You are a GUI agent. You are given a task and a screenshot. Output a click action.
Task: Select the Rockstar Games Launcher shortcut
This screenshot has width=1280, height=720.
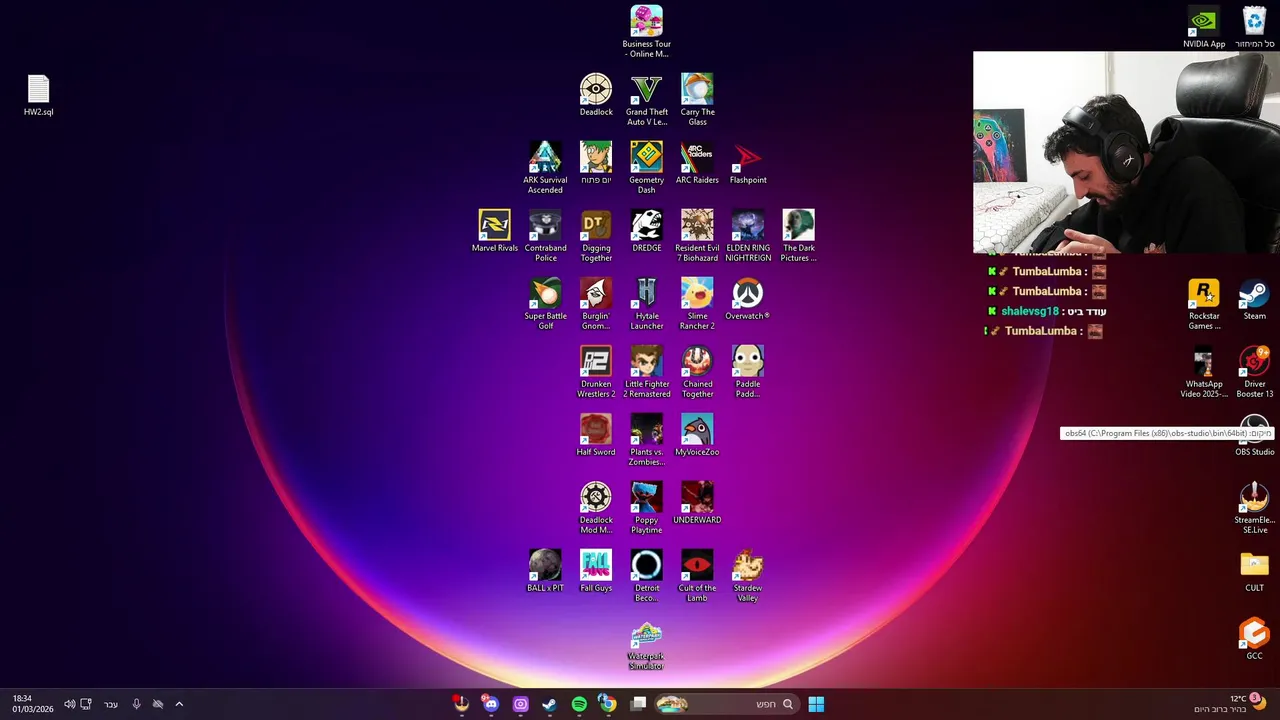click(x=1204, y=304)
